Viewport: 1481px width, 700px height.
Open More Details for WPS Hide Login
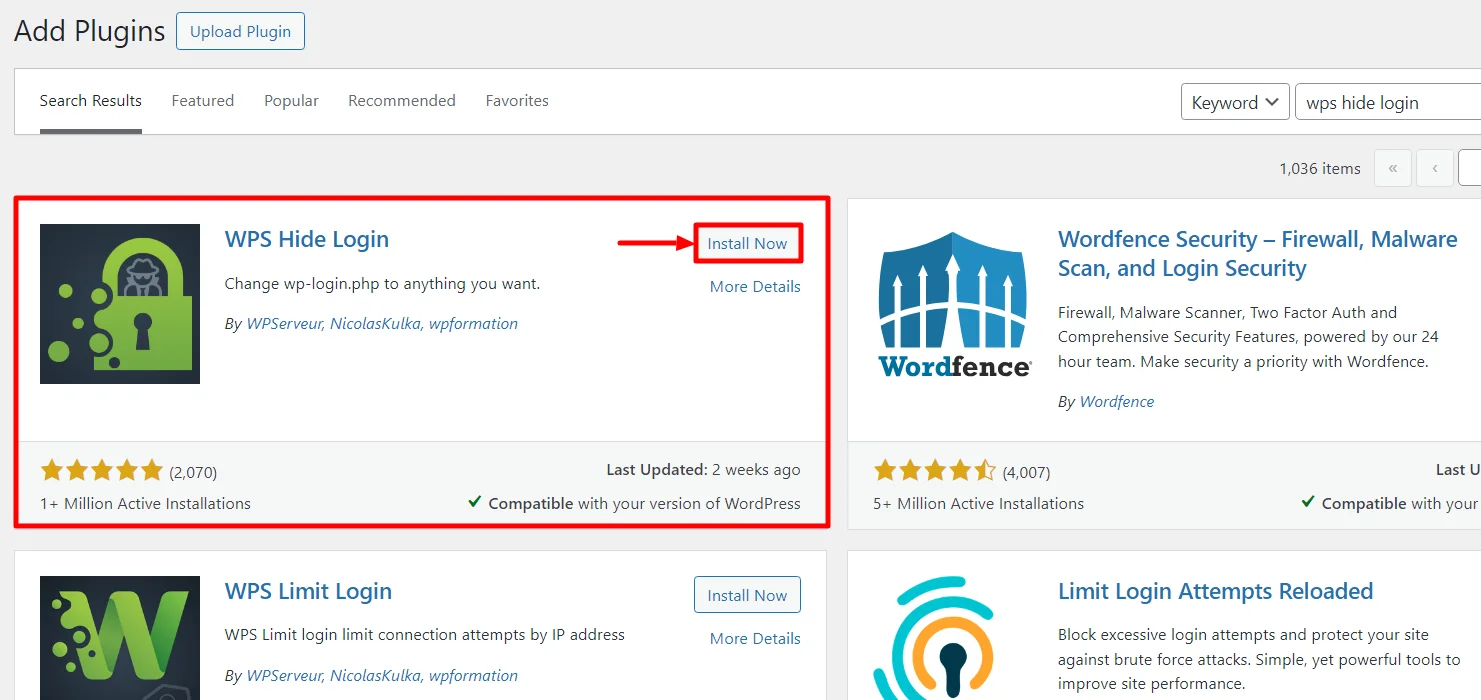(x=755, y=287)
